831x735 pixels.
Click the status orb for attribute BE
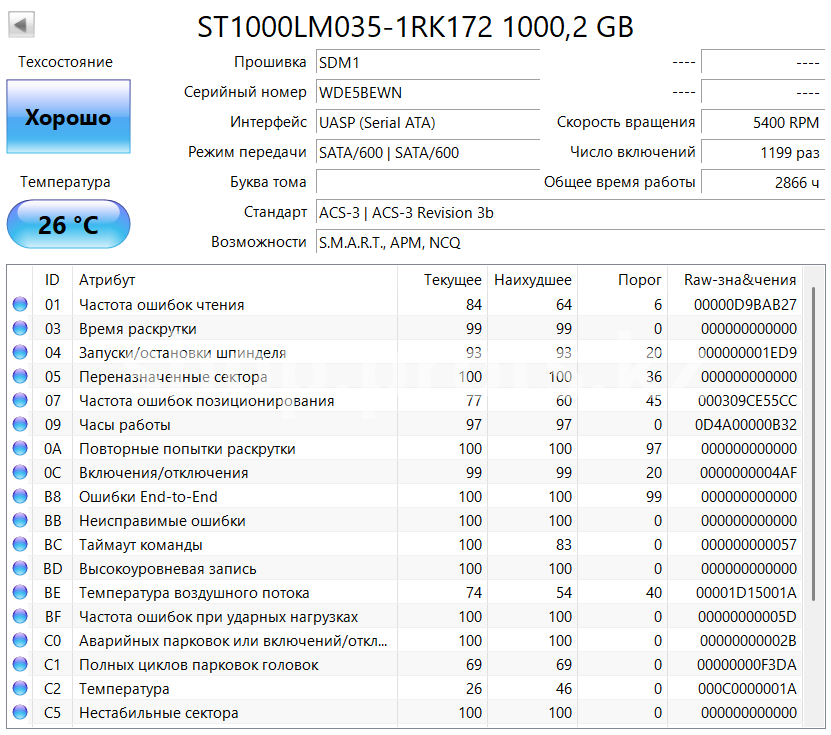coord(20,593)
